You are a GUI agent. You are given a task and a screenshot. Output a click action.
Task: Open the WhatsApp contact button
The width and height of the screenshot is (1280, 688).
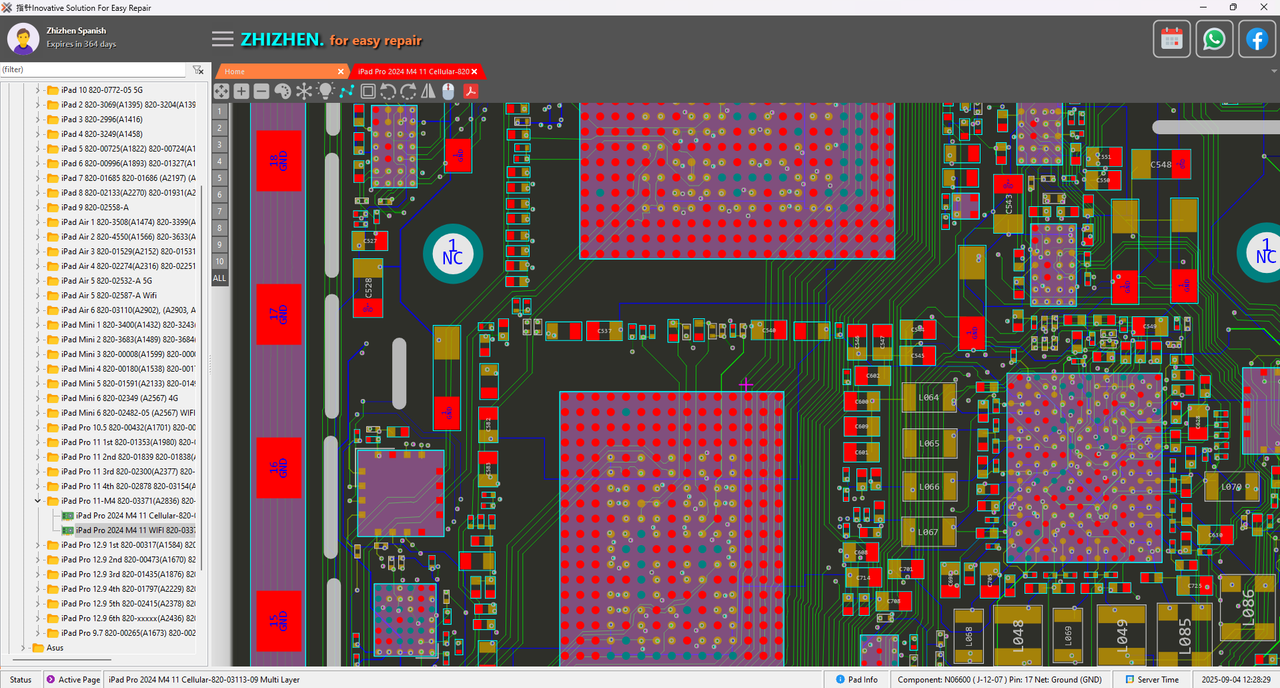(x=1214, y=39)
